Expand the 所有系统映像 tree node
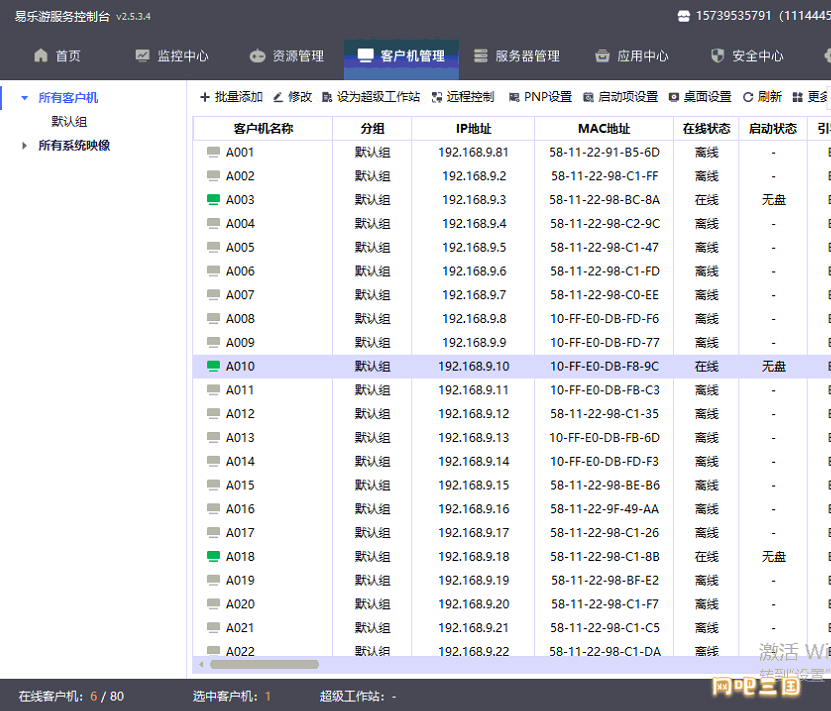Image resolution: width=831 pixels, height=711 pixels. (24, 146)
